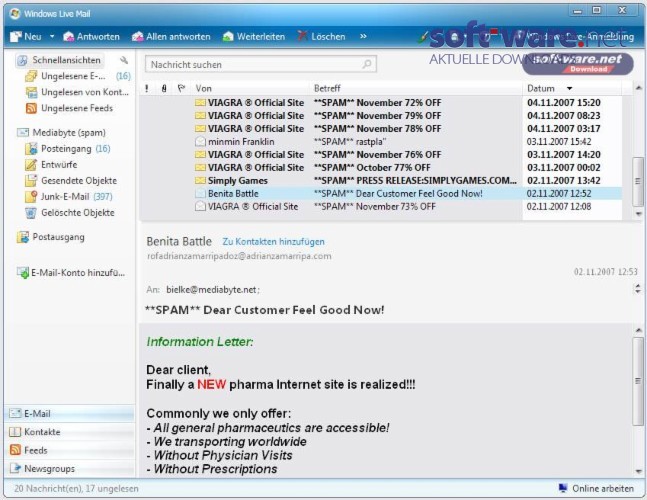Click Allen antworten toolbar button
The width and height of the screenshot is (647, 500).
click(171, 37)
